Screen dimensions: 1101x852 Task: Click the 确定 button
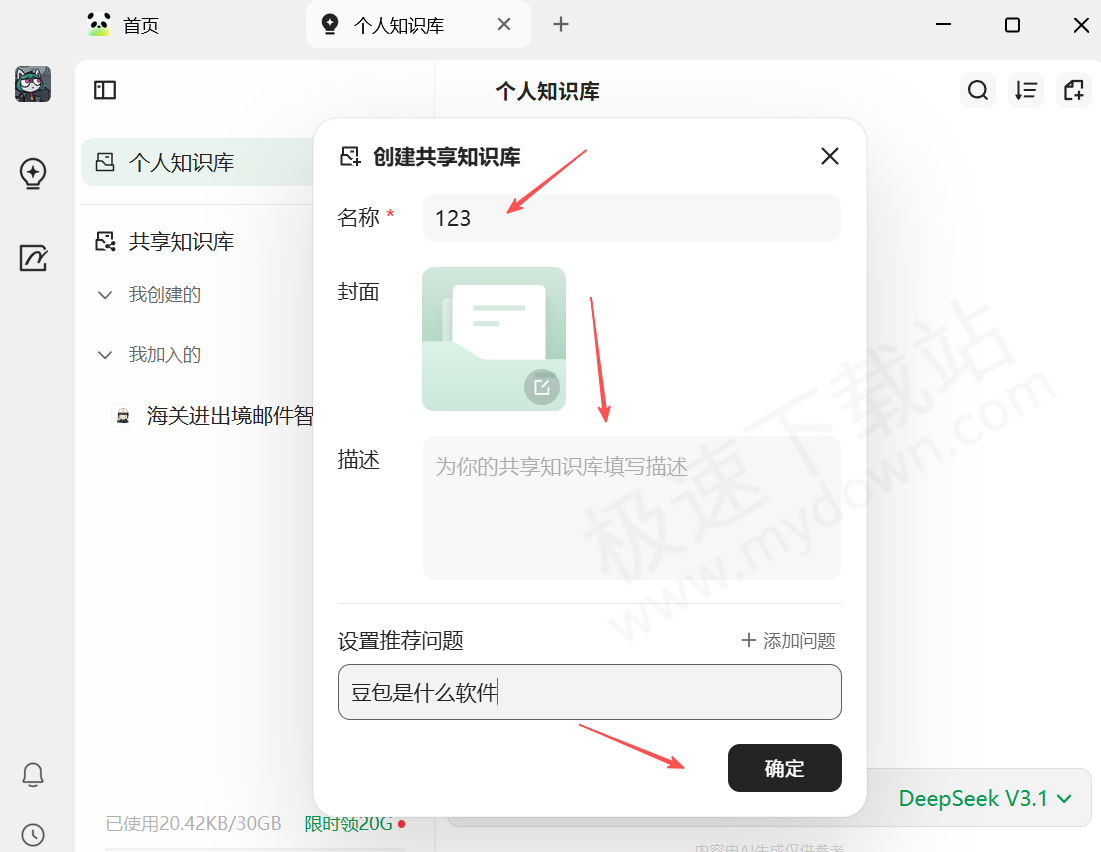click(x=784, y=768)
